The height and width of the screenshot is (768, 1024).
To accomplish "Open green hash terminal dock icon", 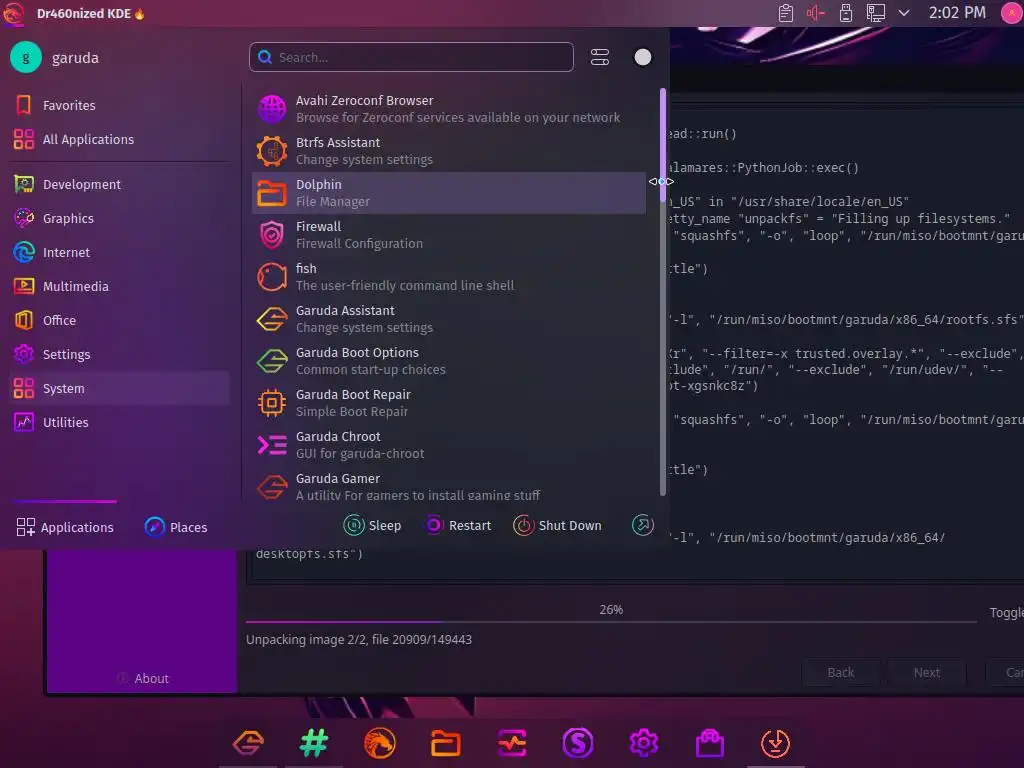I will tap(313, 743).
